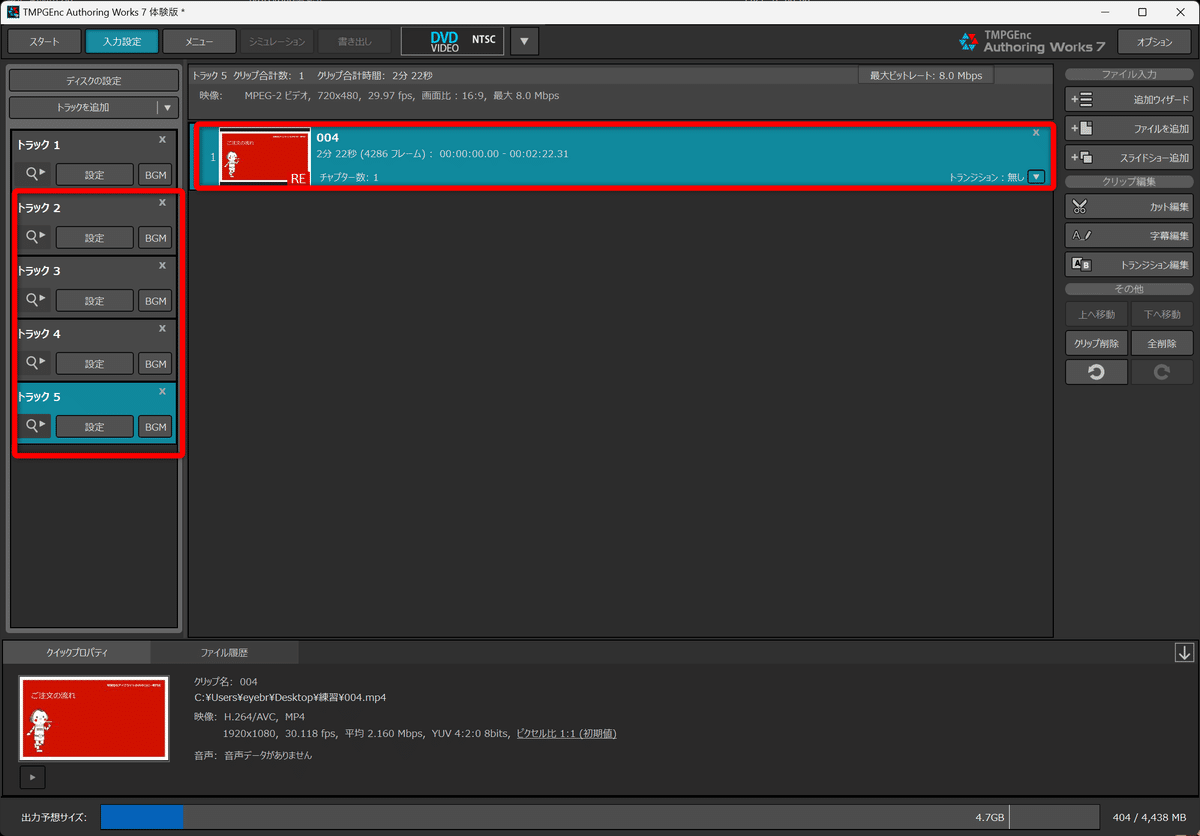This screenshot has width=1200, height=836.
Task: Preview Track 3 with the magnifier icon
Action: click(34, 300)
